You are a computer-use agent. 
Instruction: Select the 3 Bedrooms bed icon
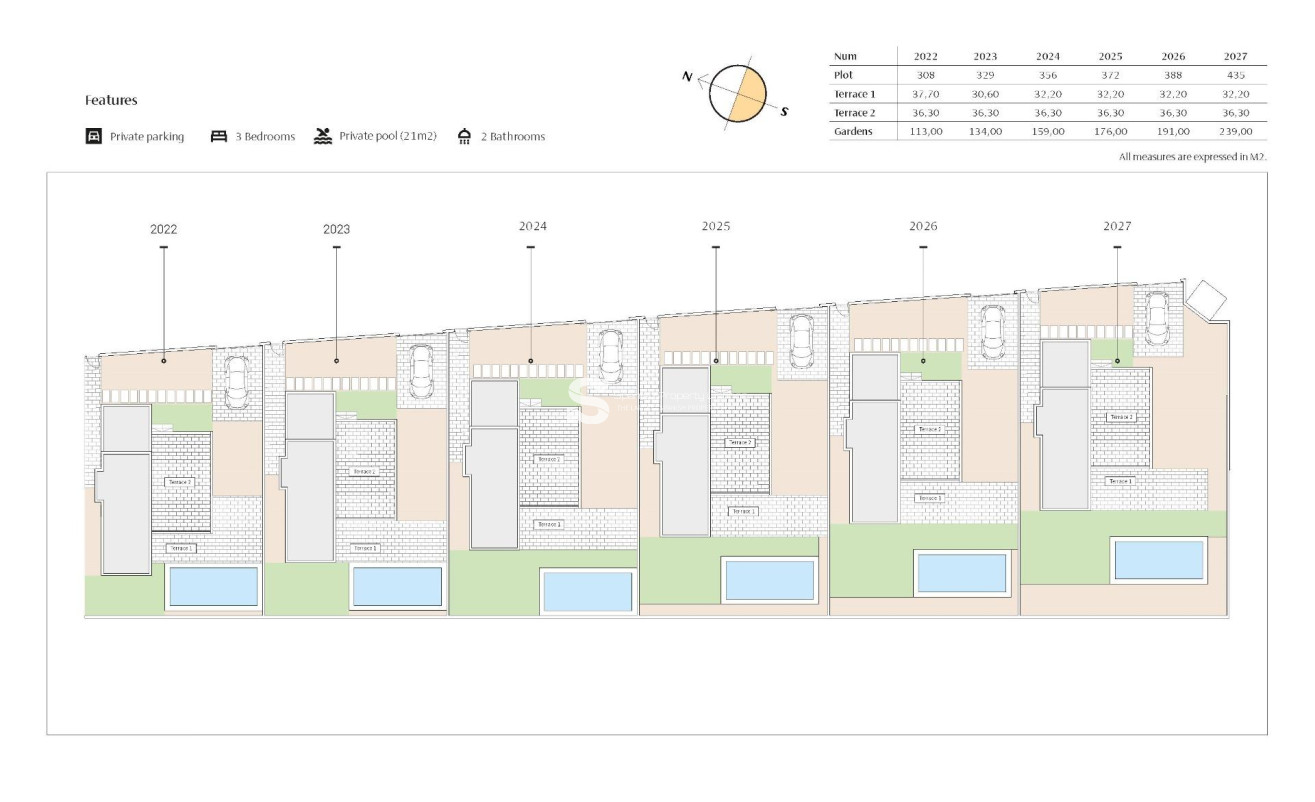(219, 136)
